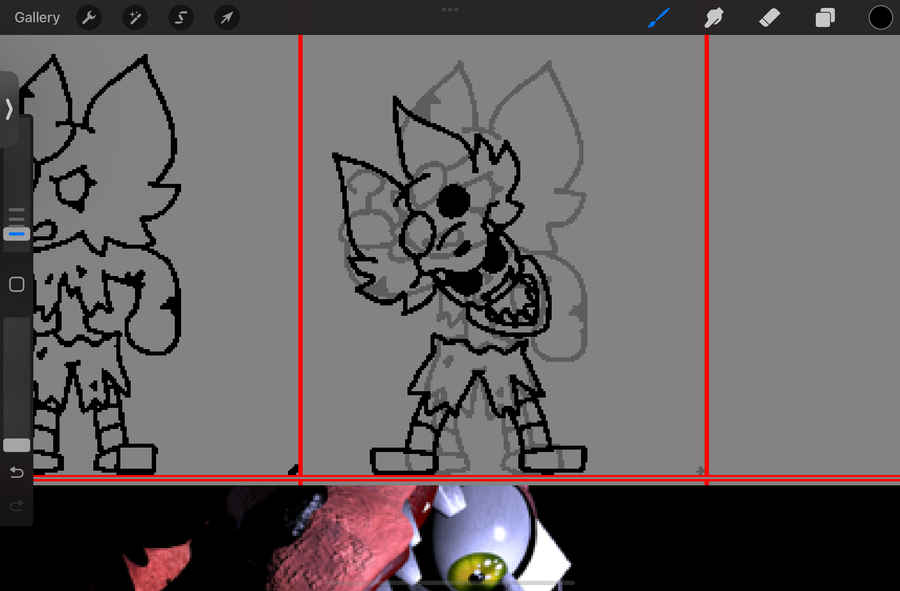Tap the square Modify button on sidebar
This screenshot has width=900, height=591.
17,285
